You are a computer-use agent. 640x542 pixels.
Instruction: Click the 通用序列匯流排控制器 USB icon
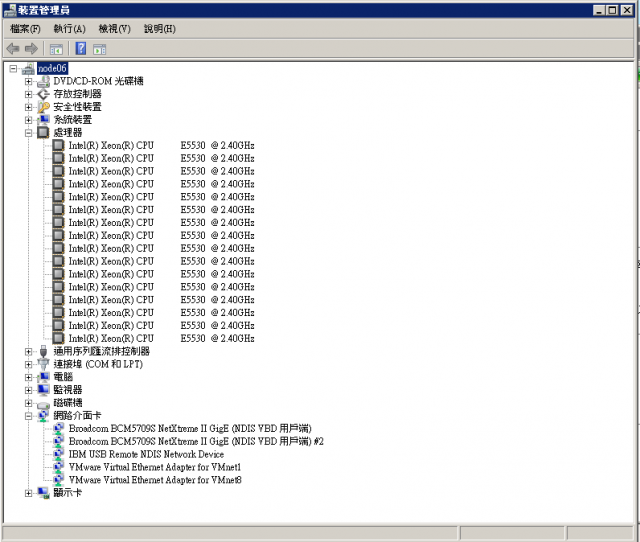coord(43,351)
